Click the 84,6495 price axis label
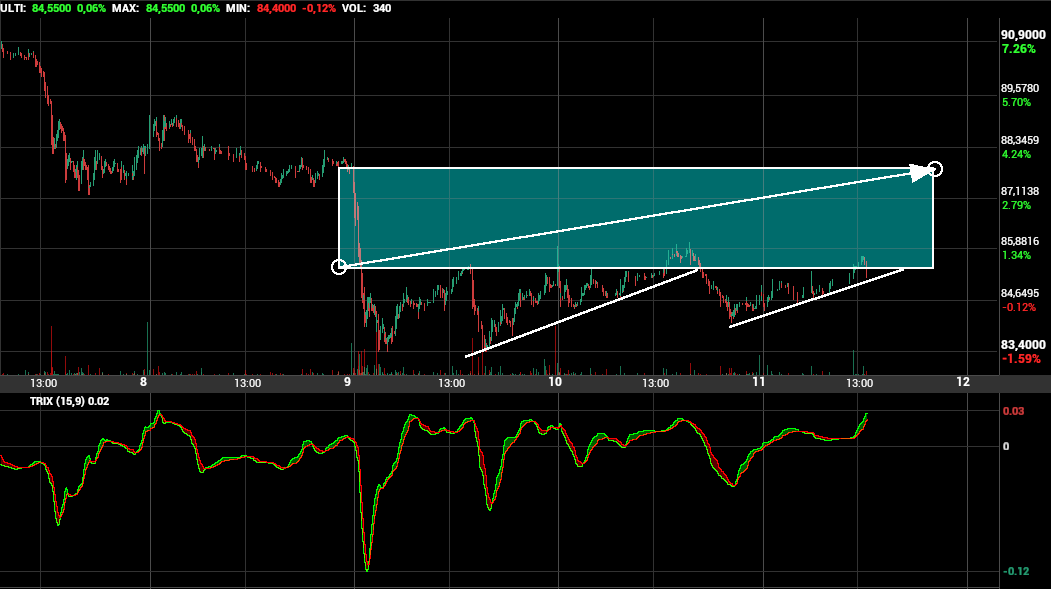This screenshot has width=1051, height=589. (1020, 293)
